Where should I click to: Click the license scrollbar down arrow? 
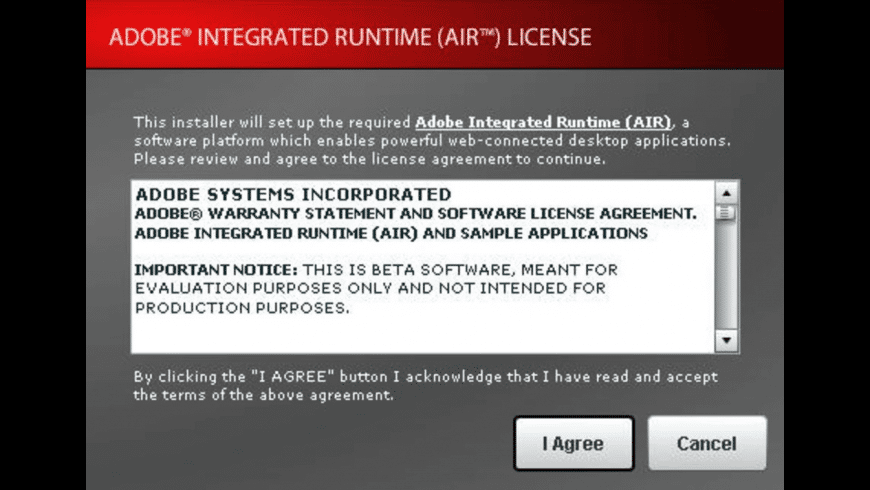726,340
